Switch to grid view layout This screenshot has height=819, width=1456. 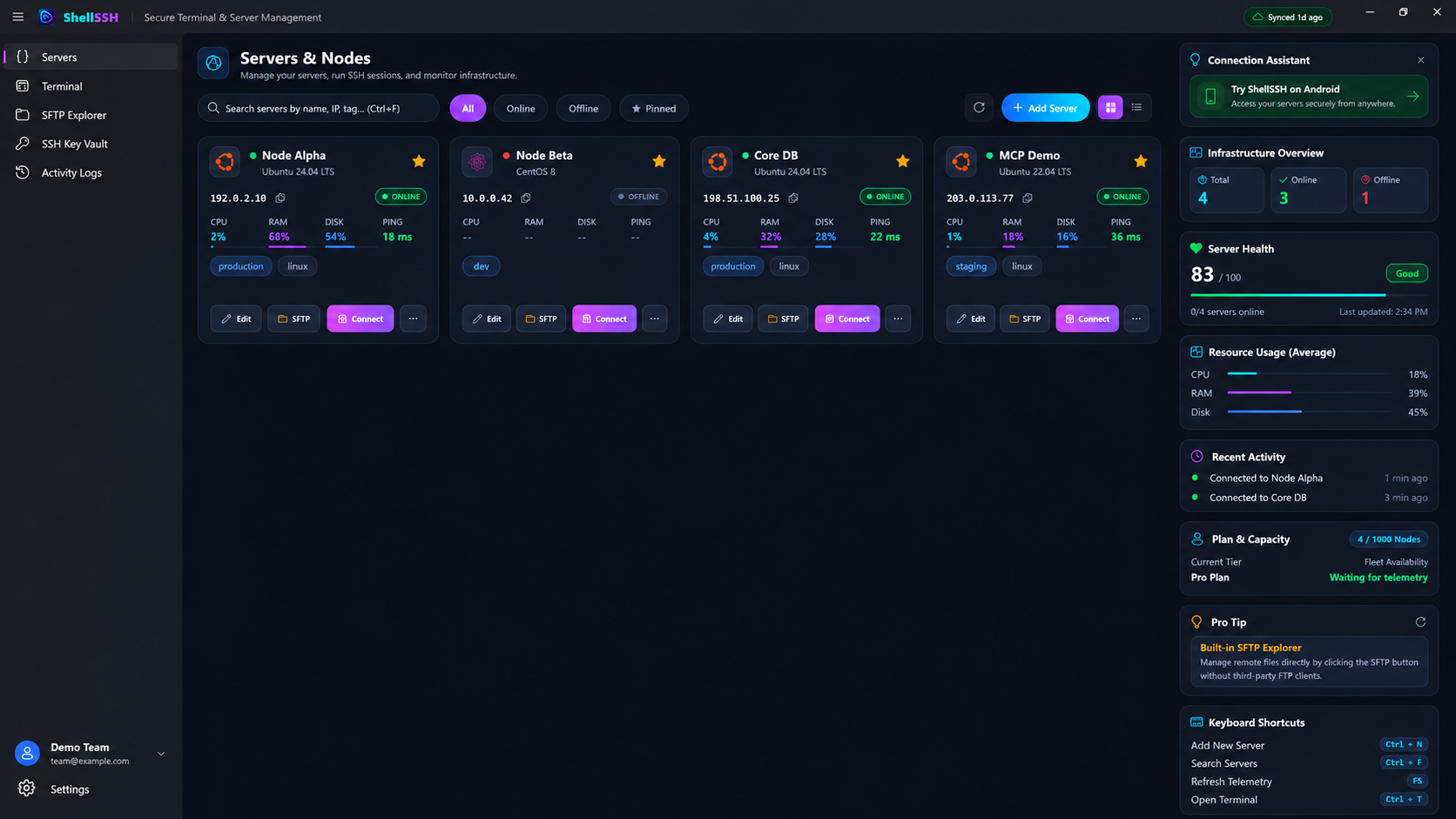[x=1110, y=108]
